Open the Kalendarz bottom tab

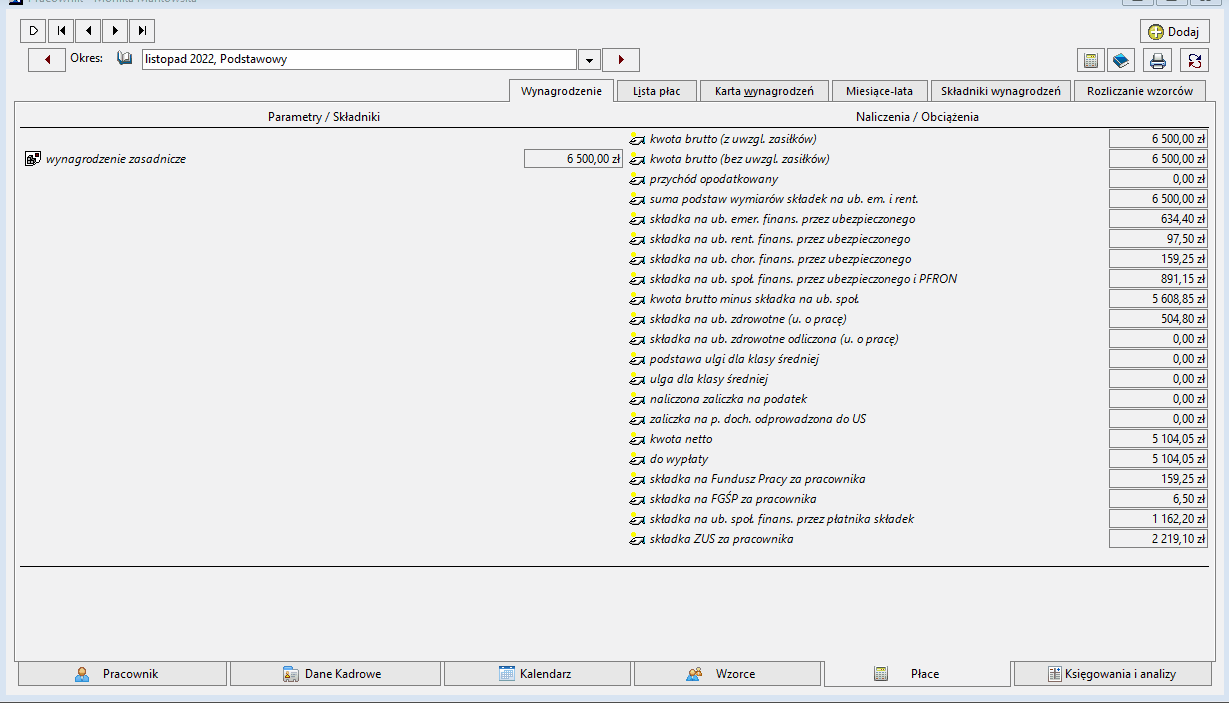pos(537,674)
